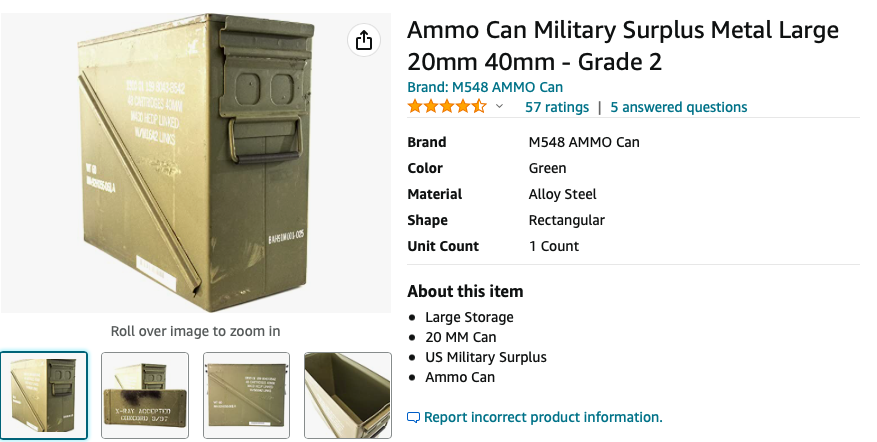
Task: Click the orange star rating icons
Action: click(x=447, y=107)
